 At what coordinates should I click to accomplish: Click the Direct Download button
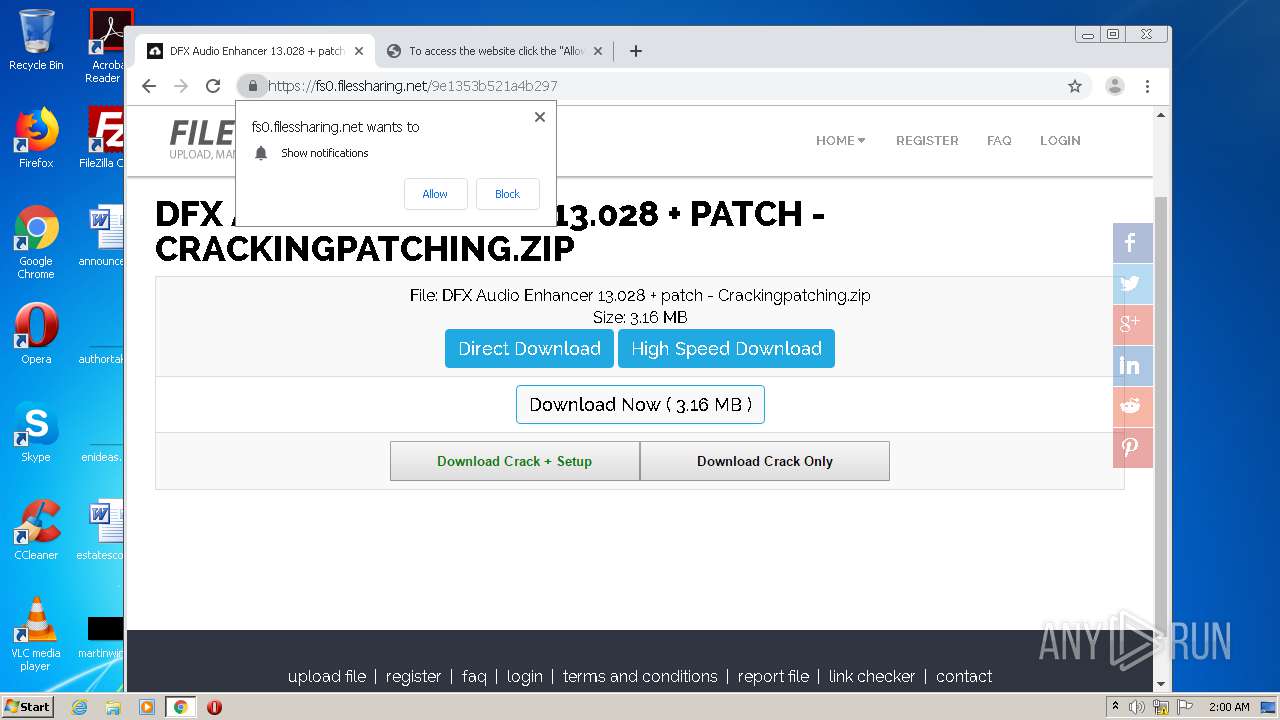[x=529, y=349]
